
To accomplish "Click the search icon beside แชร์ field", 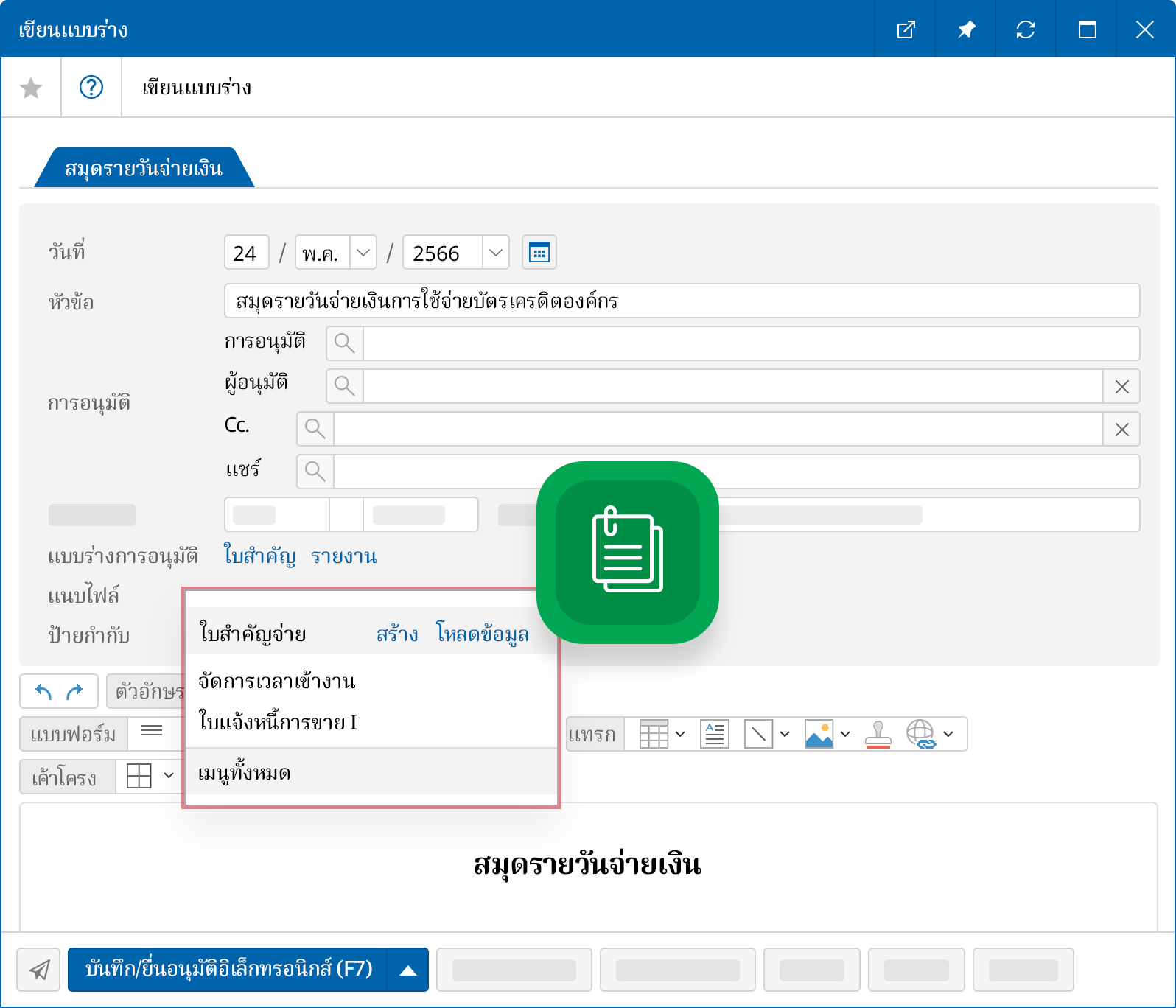I will coord(315,472).
